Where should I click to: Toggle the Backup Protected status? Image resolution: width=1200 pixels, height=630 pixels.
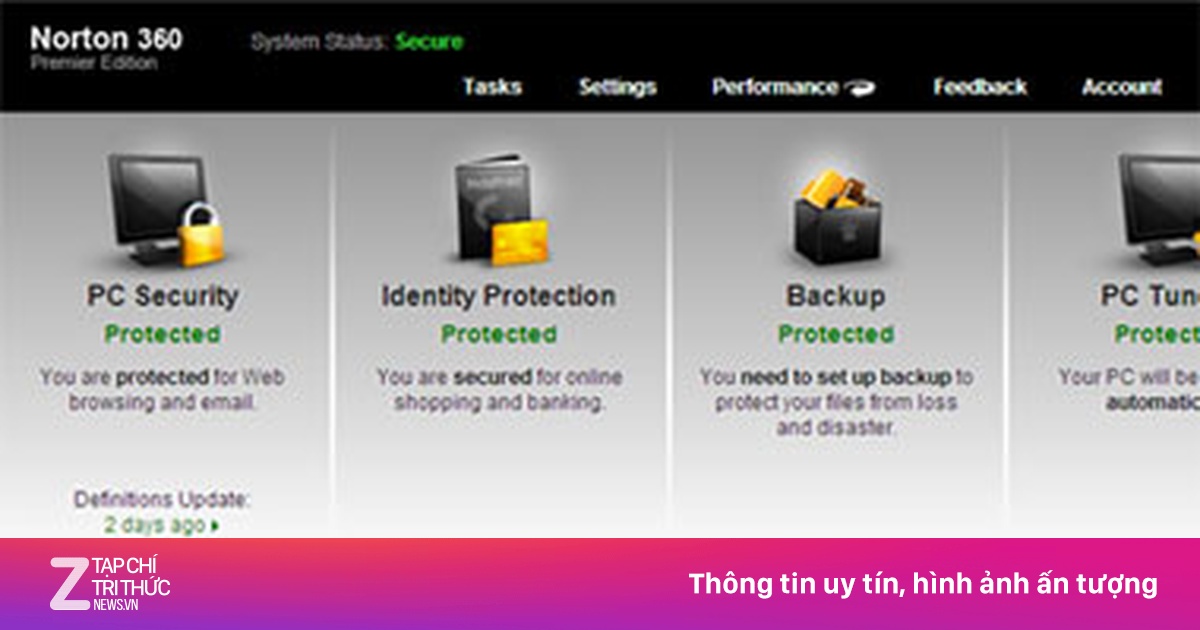[x=837, y=334]
